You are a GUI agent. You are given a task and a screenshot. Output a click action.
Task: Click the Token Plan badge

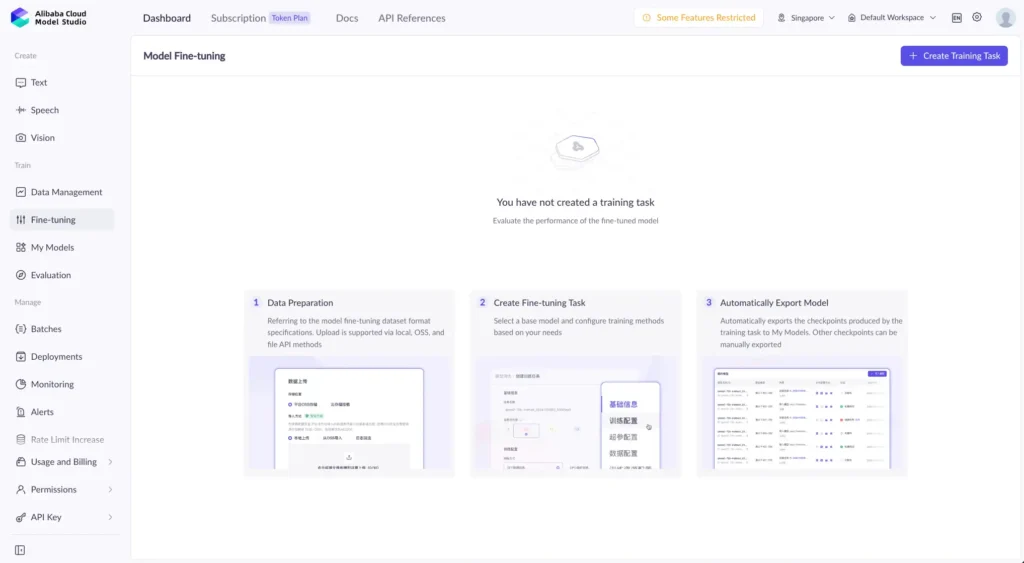(290, 18)
